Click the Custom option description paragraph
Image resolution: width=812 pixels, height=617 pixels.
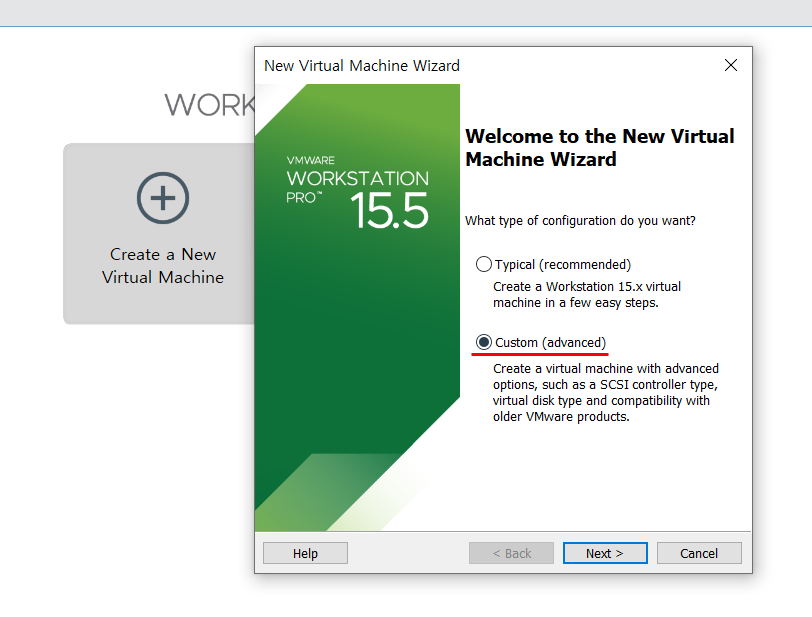(x=605, y=392)
